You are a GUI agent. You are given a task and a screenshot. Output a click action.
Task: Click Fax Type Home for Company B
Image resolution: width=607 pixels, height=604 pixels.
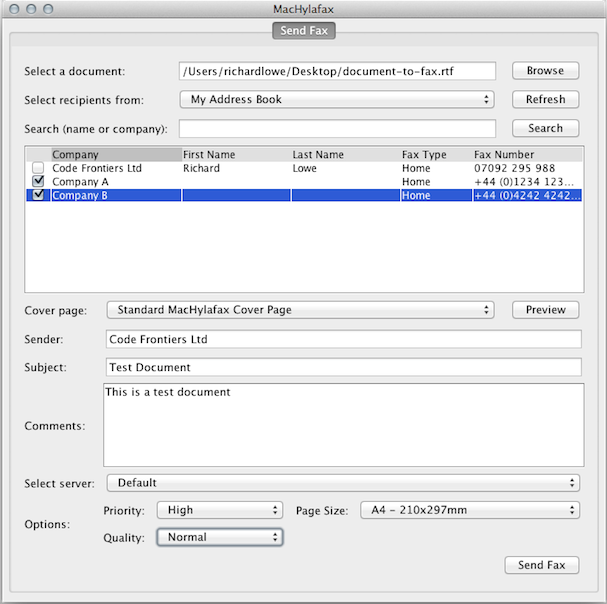416,195
